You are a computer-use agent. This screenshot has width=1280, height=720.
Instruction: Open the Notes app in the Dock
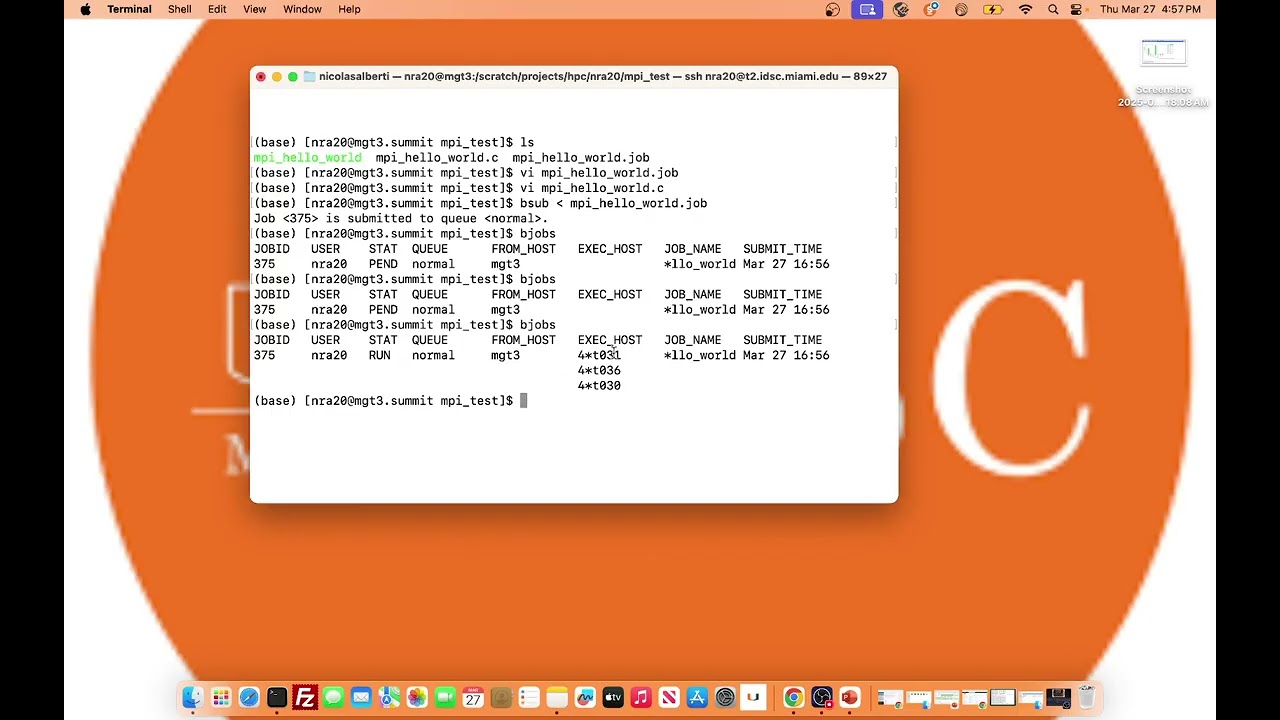coord(557,697)
